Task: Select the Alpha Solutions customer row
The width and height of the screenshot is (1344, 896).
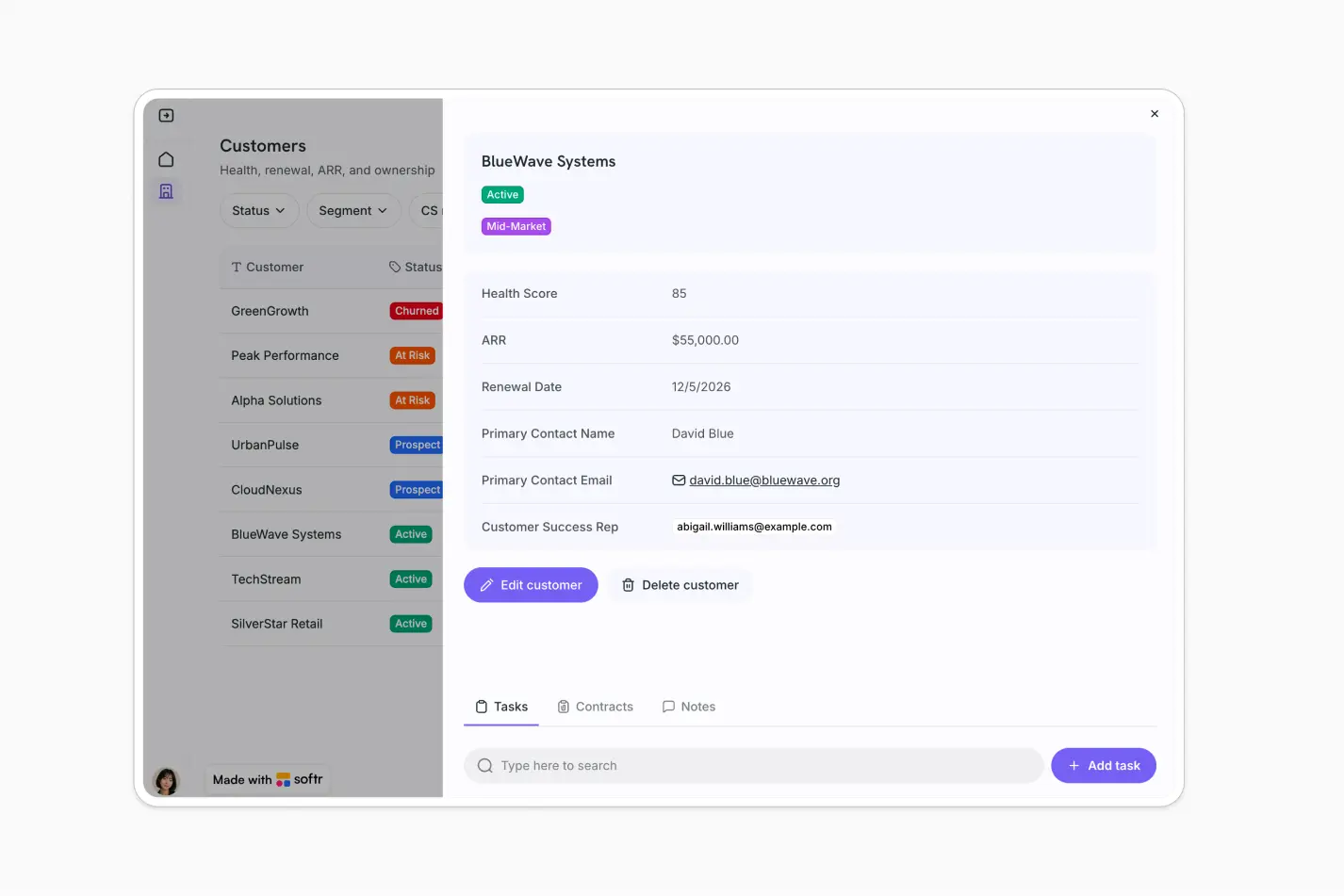Action: [331, 400]
